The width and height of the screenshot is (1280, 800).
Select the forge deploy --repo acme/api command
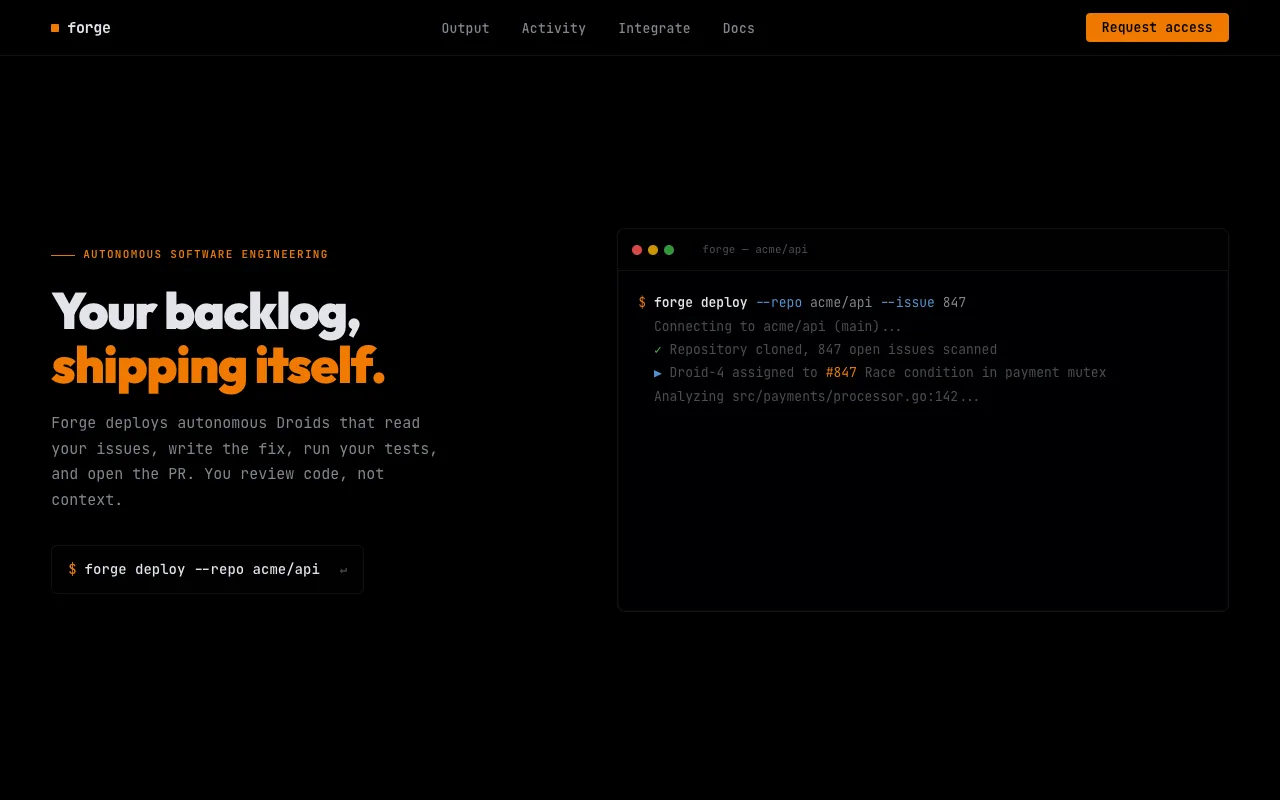coord(202,569)
